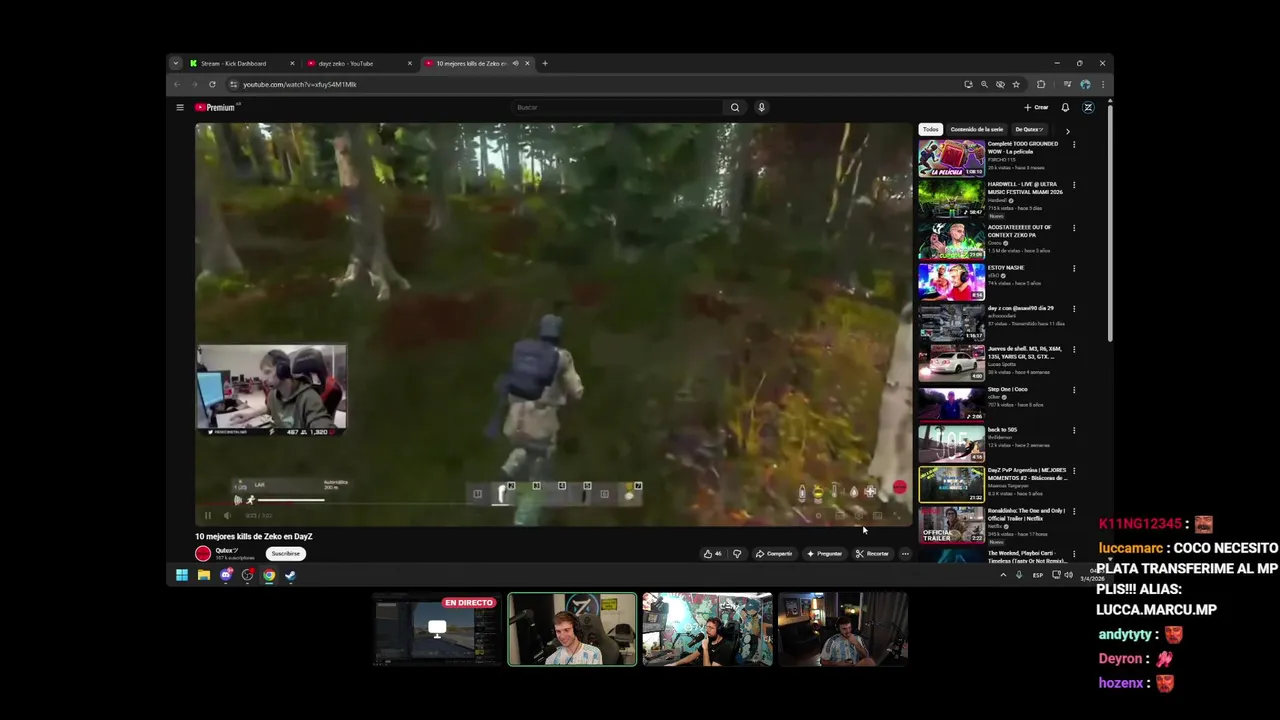This screenshot has width=1280, height=720.
Task: Click the youtube.com address bar
Action: pyautogui.click(x=595, y=84)
